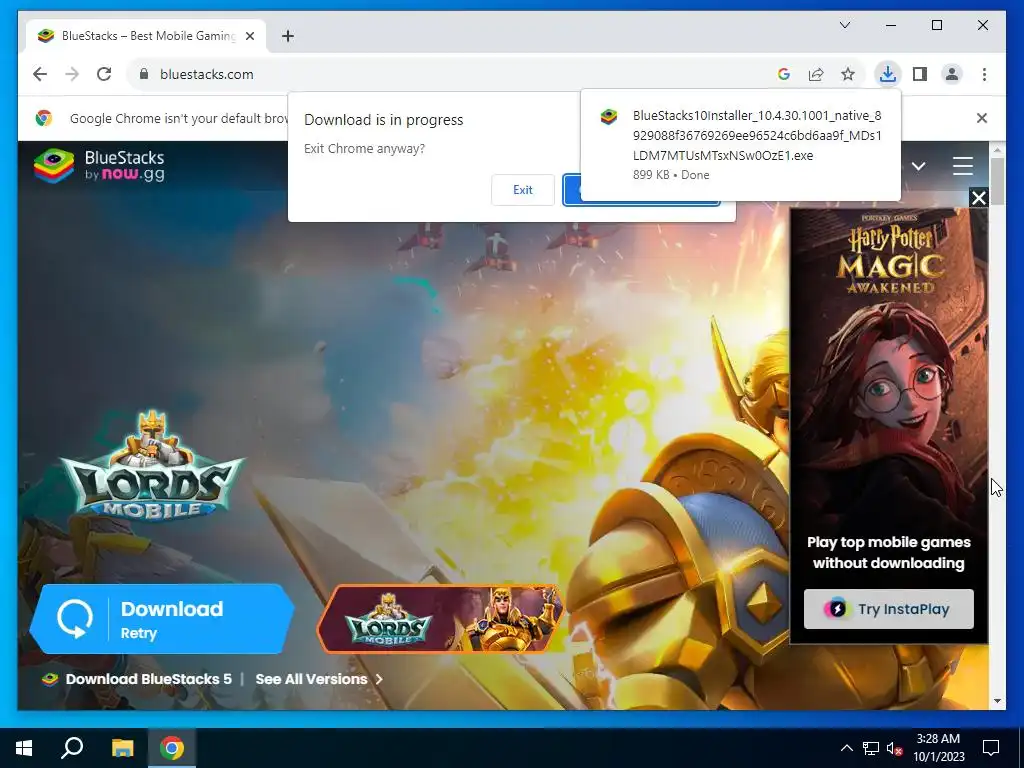The image size is (1024, 768).
Task: Open Windows taskbar search
Action: pos(72,748)
